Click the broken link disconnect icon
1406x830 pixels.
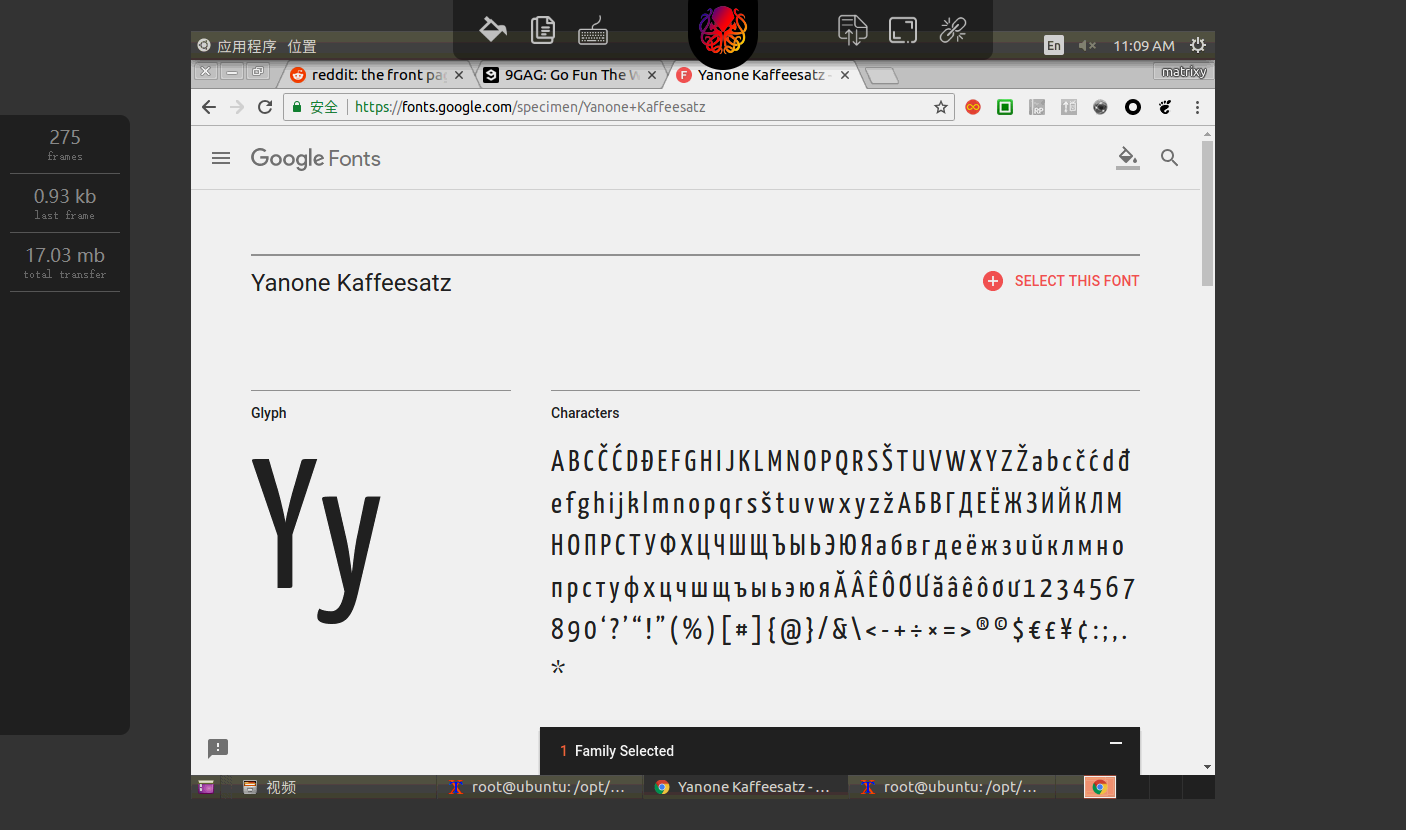coord(953,30)
